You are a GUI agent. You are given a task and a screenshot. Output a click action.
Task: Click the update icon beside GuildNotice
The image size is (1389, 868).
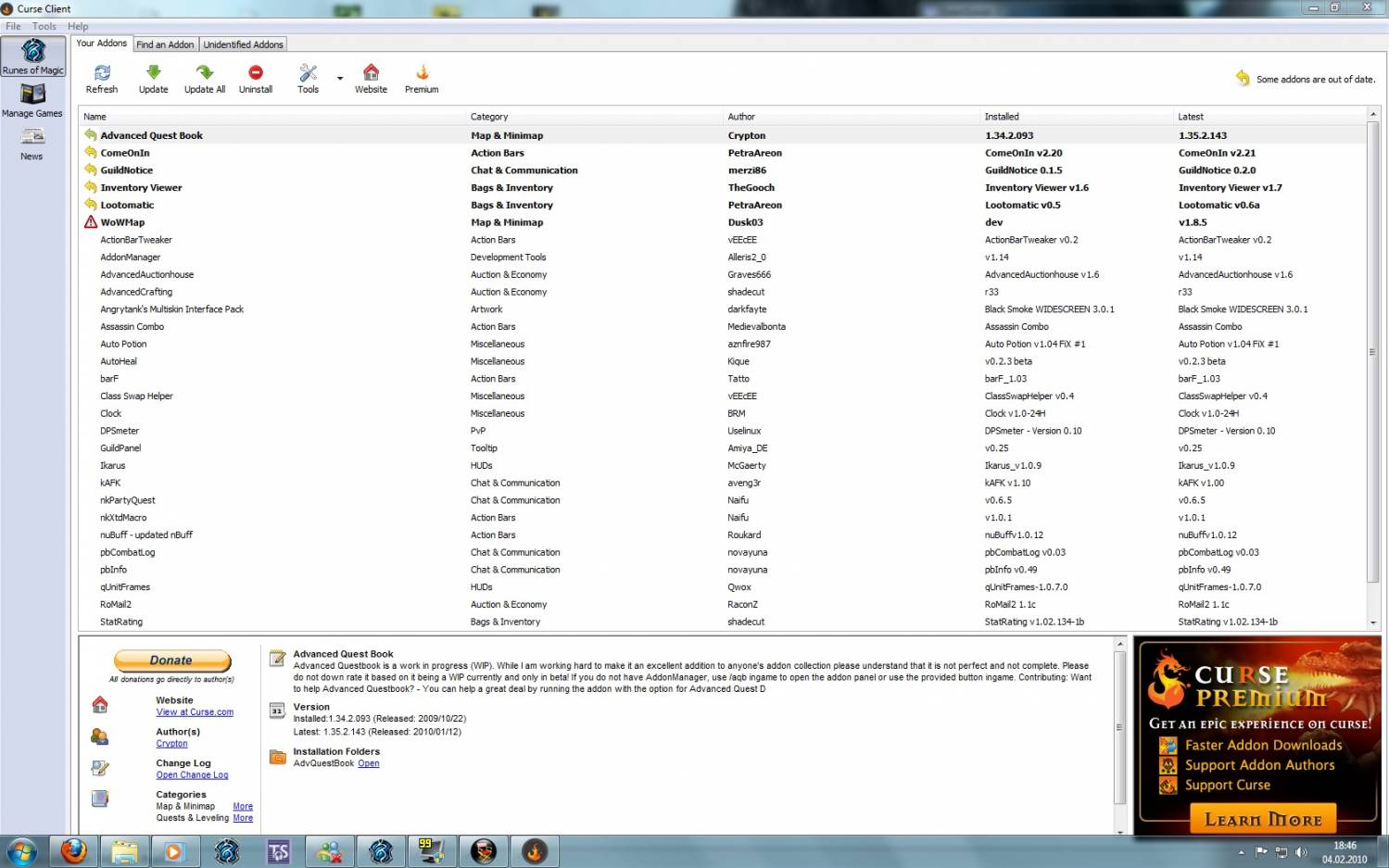[x=91, y=170]
